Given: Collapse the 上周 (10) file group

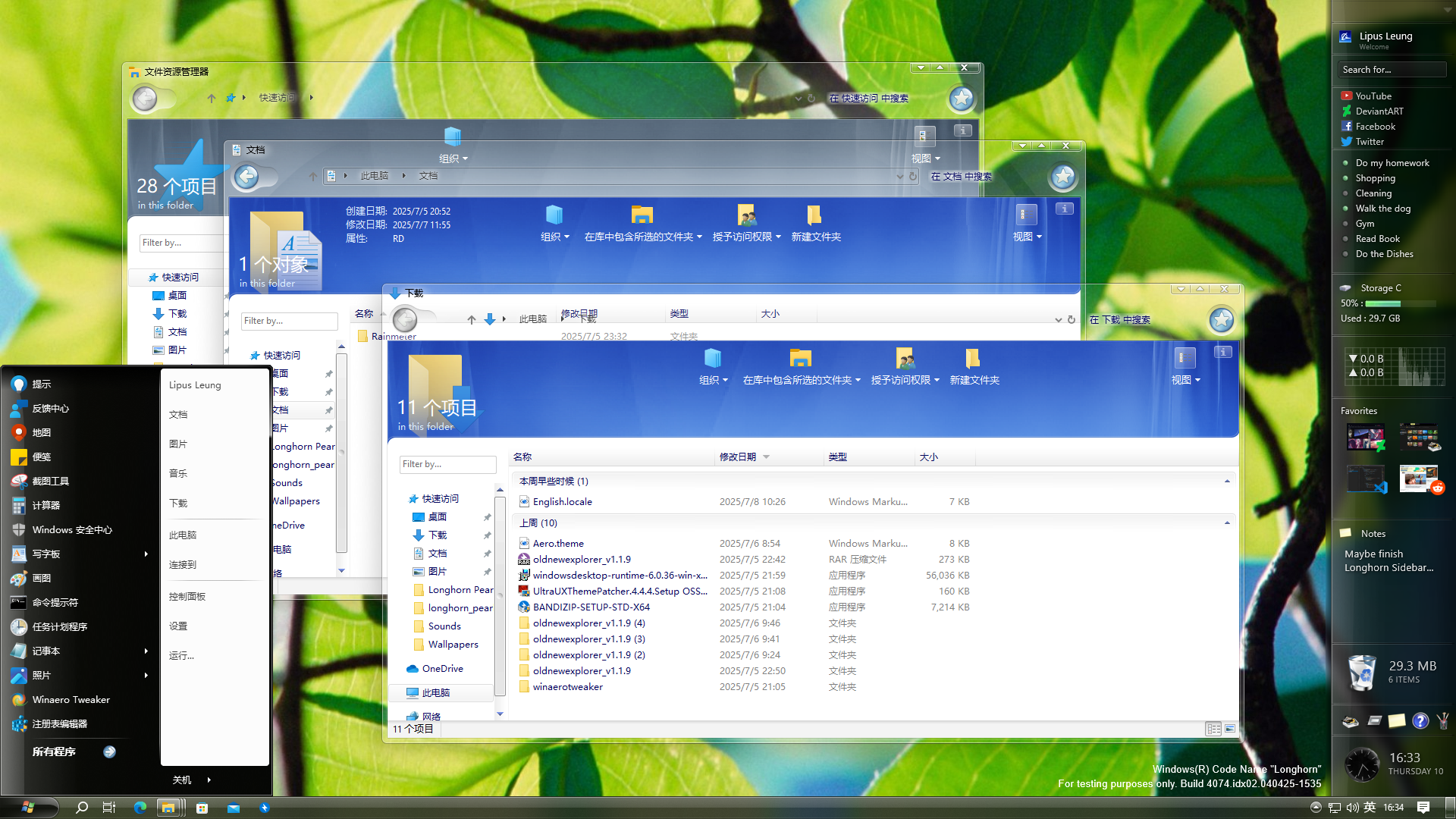Looking at the screenshot, I should coord(1227,523).
